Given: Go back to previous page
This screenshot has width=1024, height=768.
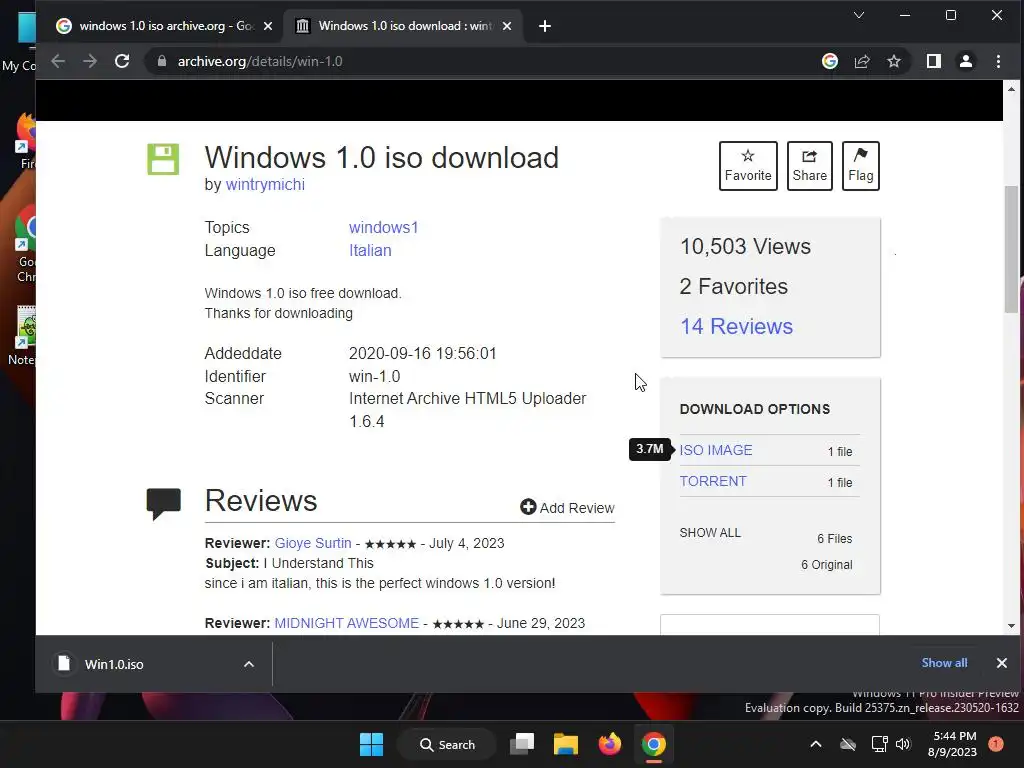Looking at the screenshot, I should [58, 61].
